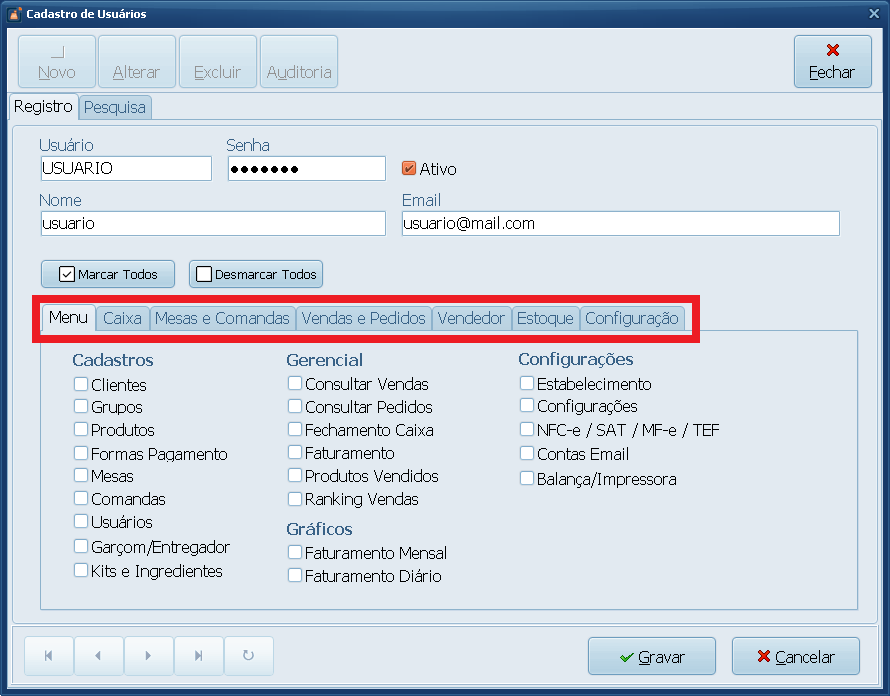Save with the Gravar button
This screenshot has width=890, height=696.
(x=651, y=657)
